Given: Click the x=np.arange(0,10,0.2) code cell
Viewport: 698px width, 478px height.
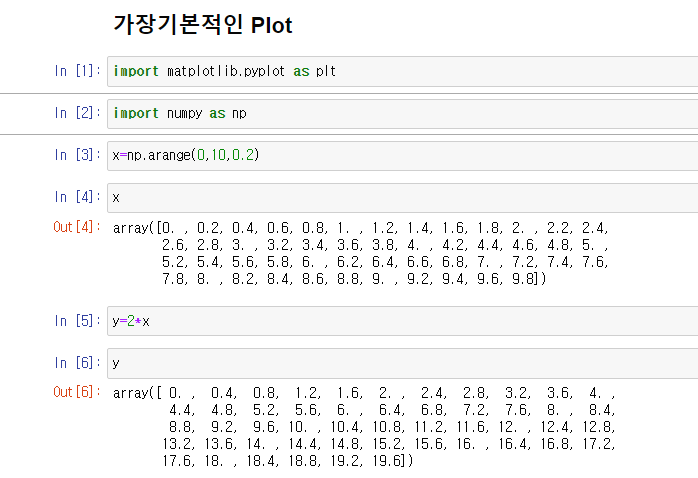Looking at the screenshot, I should tap(402, 155).
